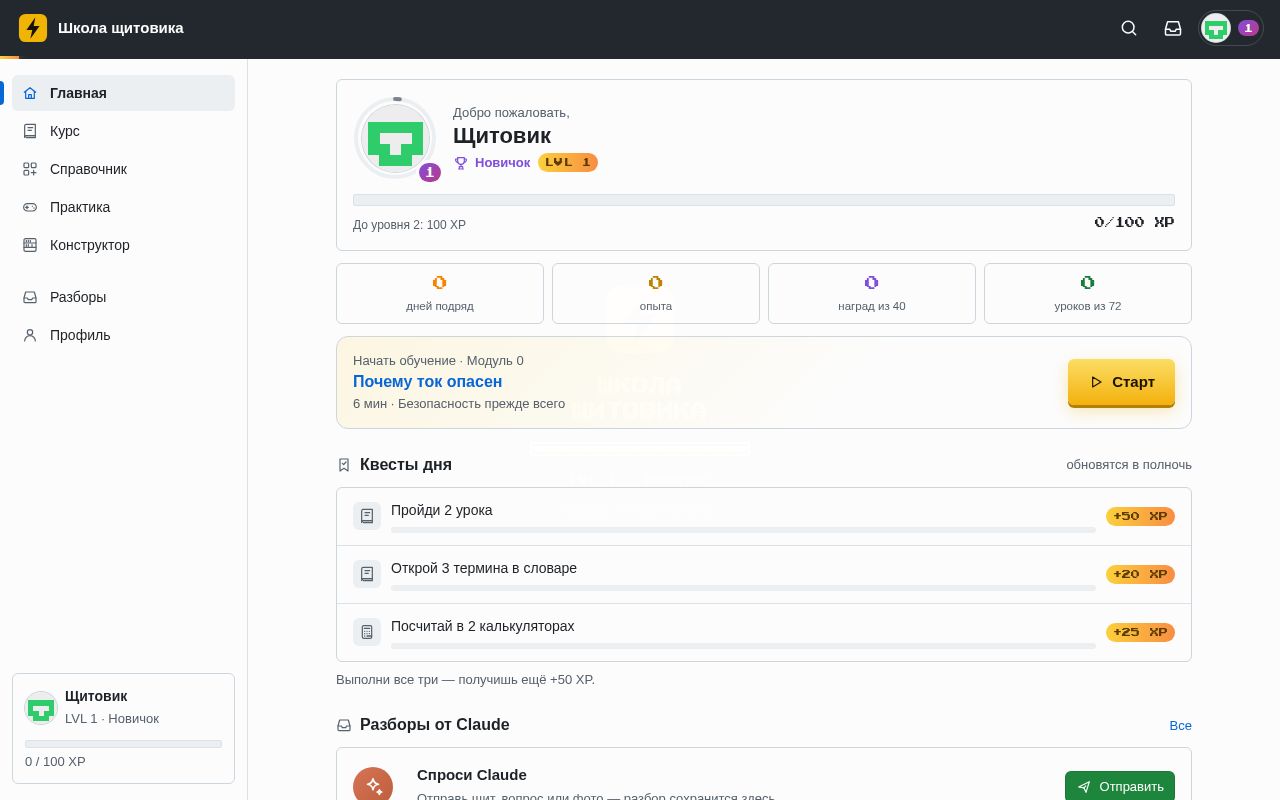This screenshot has height=800, width=1280.
Task: Click the Все link beside Разборы от Claude
Action: pyautogui.click(x=1180, y=725)
